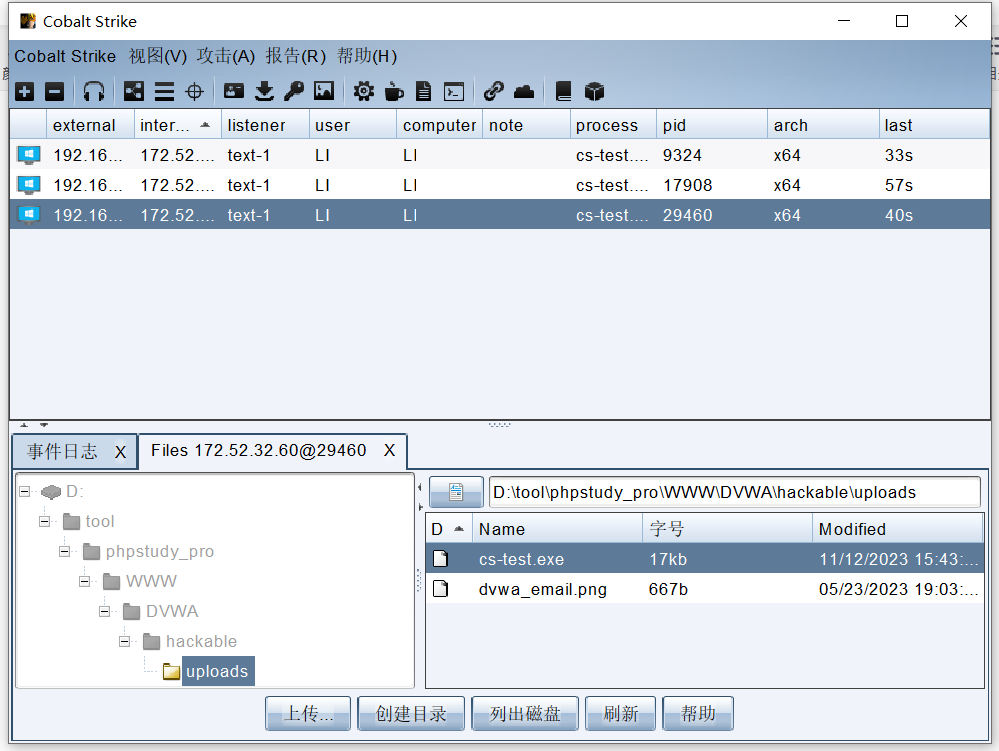The width and height of the screenshot is (999, 751).
Task: Select the session with last 33s
Action: [x=500, y=155]
